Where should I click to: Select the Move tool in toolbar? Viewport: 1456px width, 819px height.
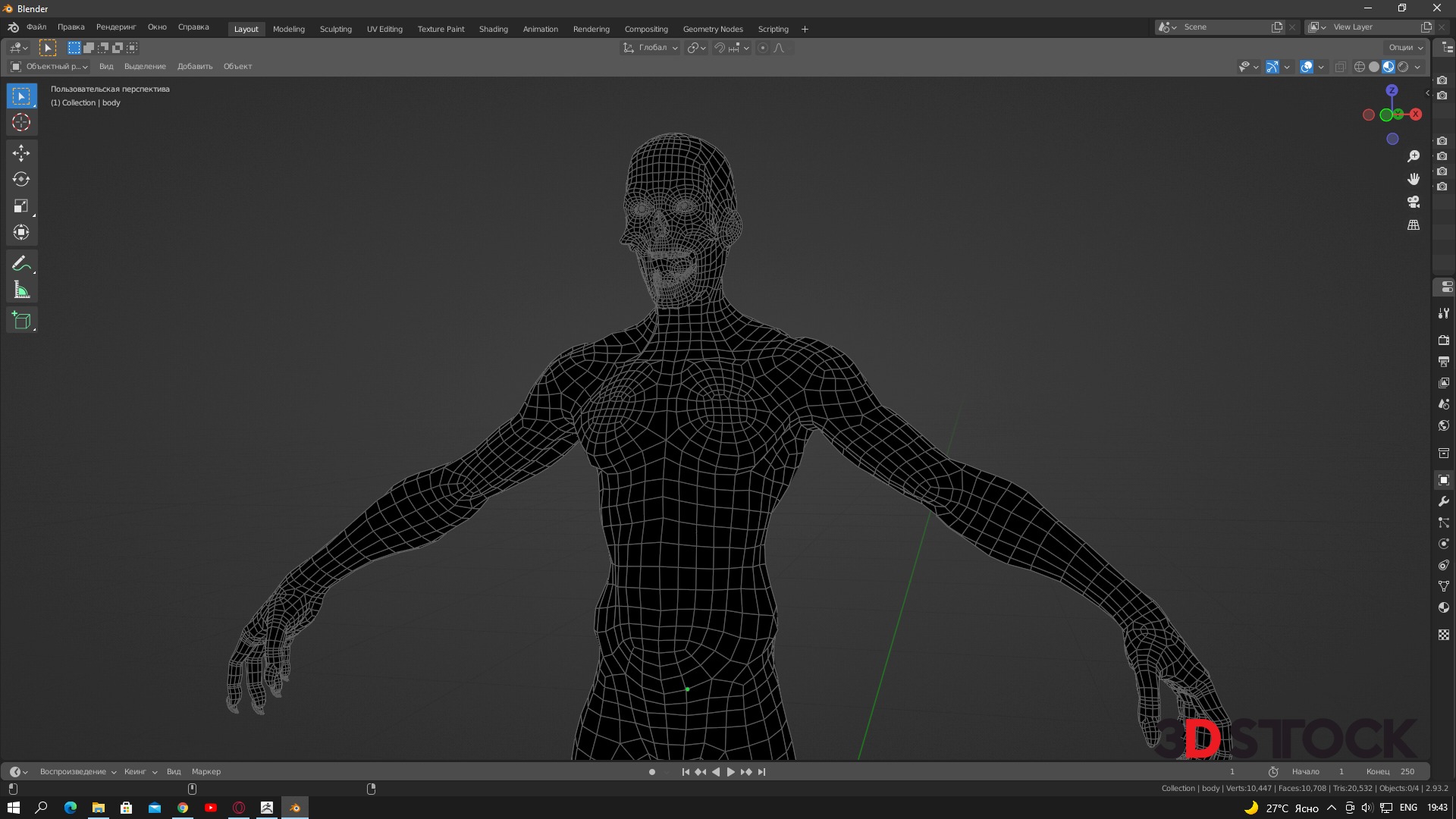point(21,153)
